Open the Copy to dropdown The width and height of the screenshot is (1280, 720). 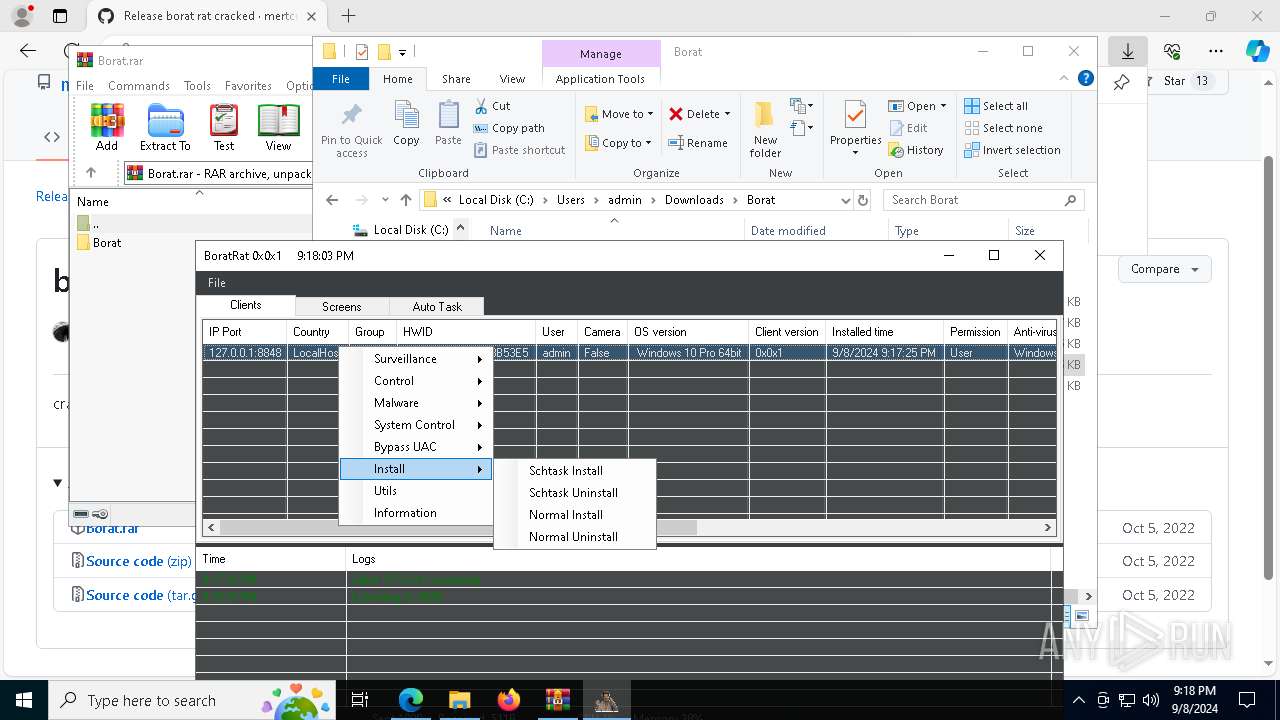(619, 143)
